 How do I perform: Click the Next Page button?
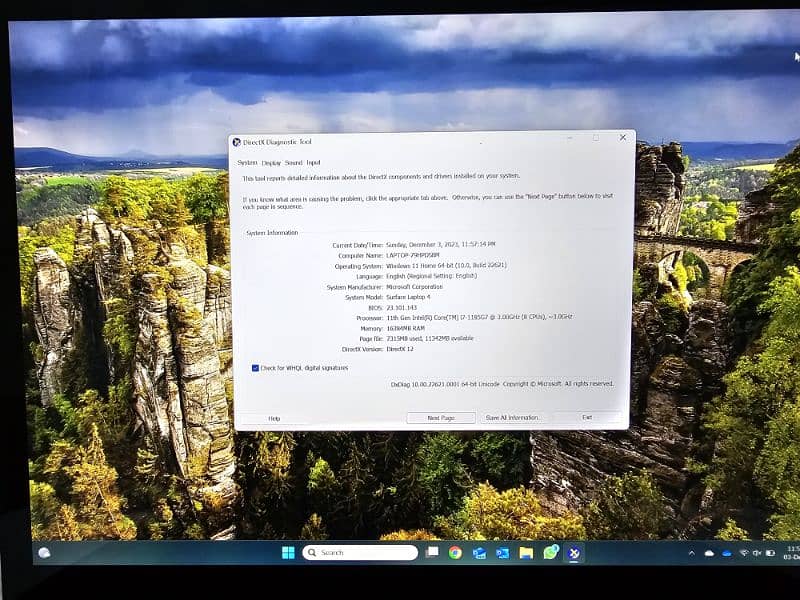coord(441,418)
